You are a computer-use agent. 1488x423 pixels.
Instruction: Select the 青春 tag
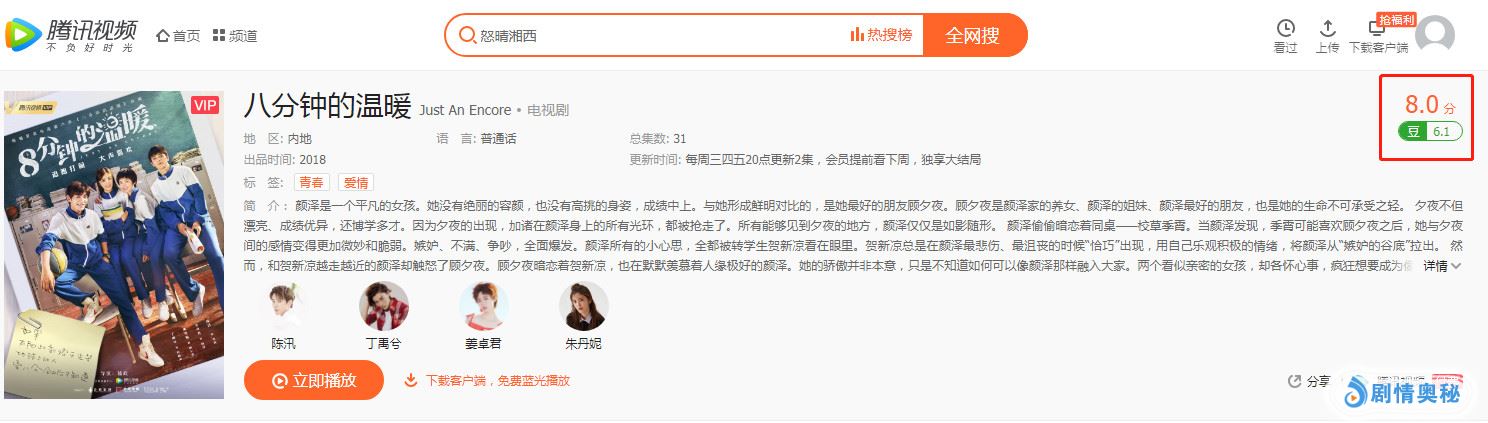311,182
